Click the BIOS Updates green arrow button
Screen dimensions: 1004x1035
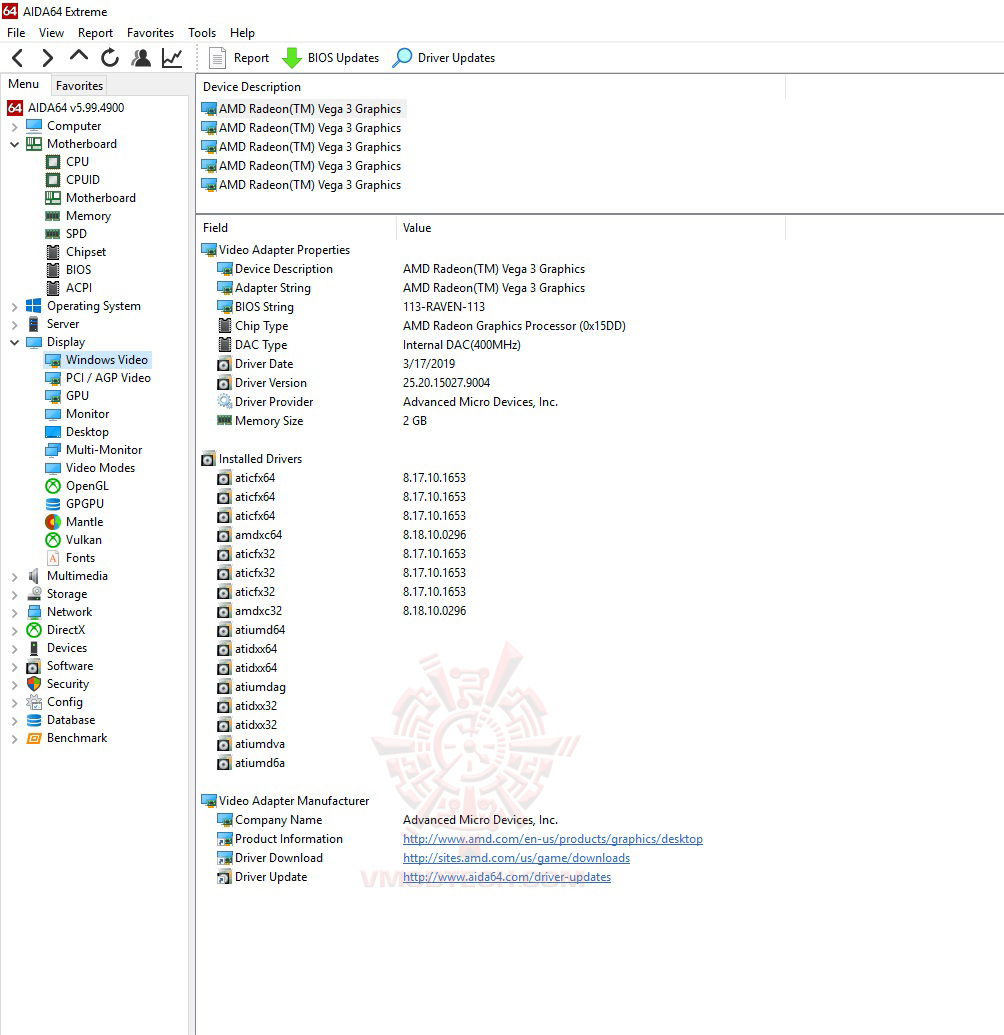coord(331,58)
